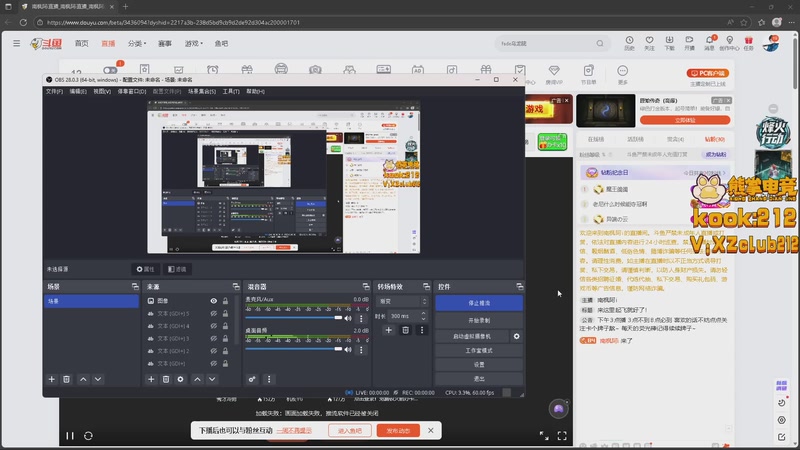The width and height of the screenshot is (800, 450).
Task: Click 开始录制 button in OBS
Action: 479,320
